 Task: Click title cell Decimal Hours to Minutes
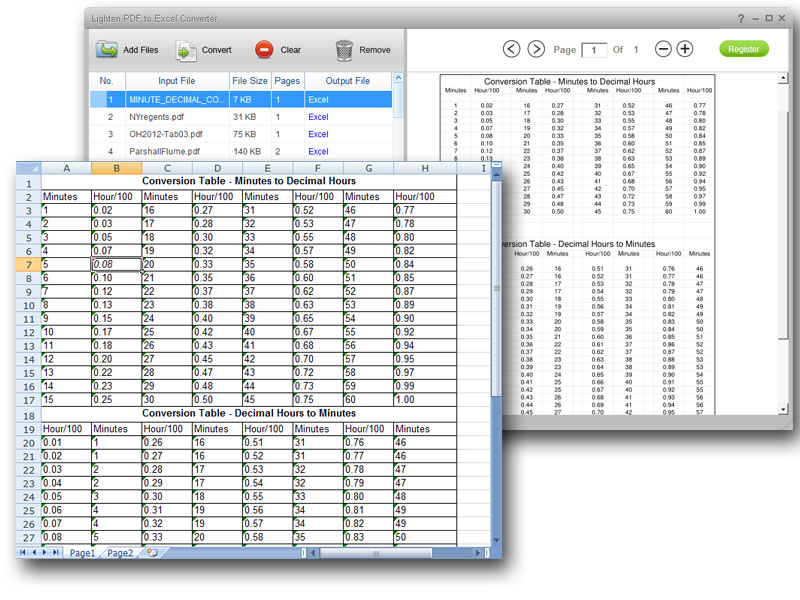[248, 413]
